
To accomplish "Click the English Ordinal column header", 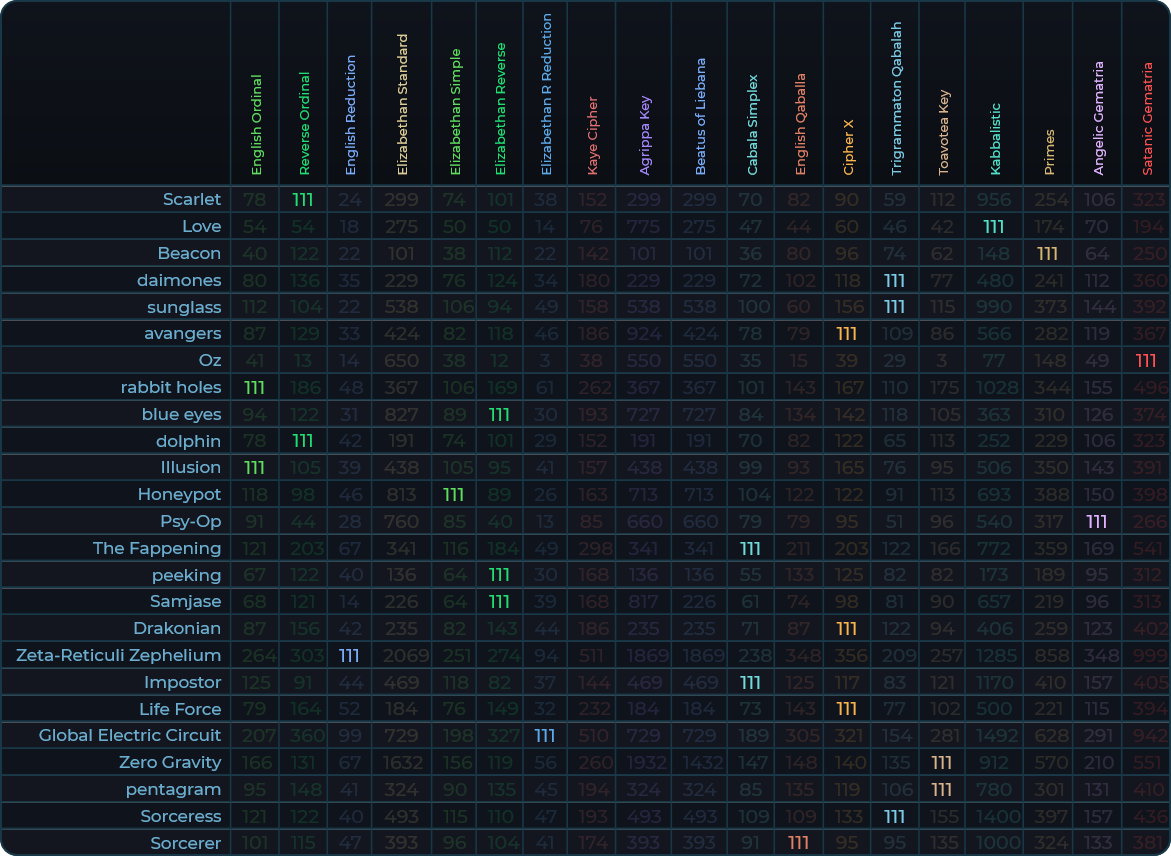I will [x=256, y=125].
